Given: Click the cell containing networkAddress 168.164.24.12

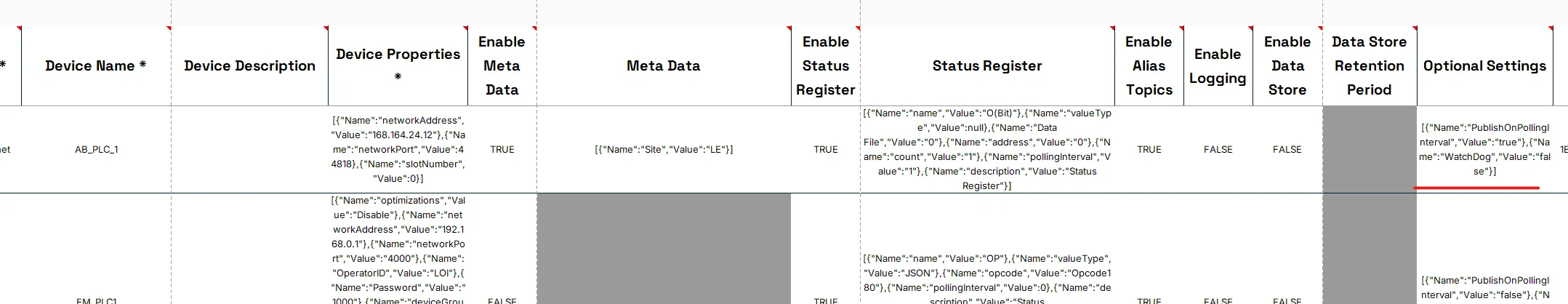Looking at the screenshot, I should pyautogui.click(x=398, y=149).
